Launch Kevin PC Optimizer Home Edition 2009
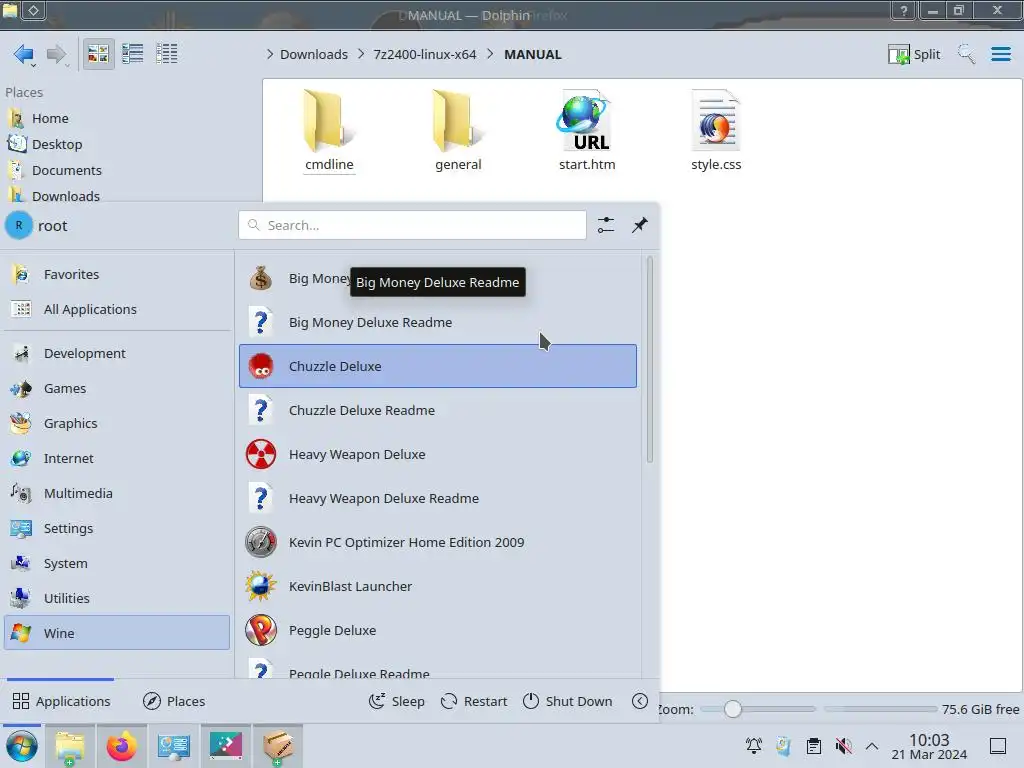The height and width of the screenshot is (768, 1024). (x=438, y=542)
